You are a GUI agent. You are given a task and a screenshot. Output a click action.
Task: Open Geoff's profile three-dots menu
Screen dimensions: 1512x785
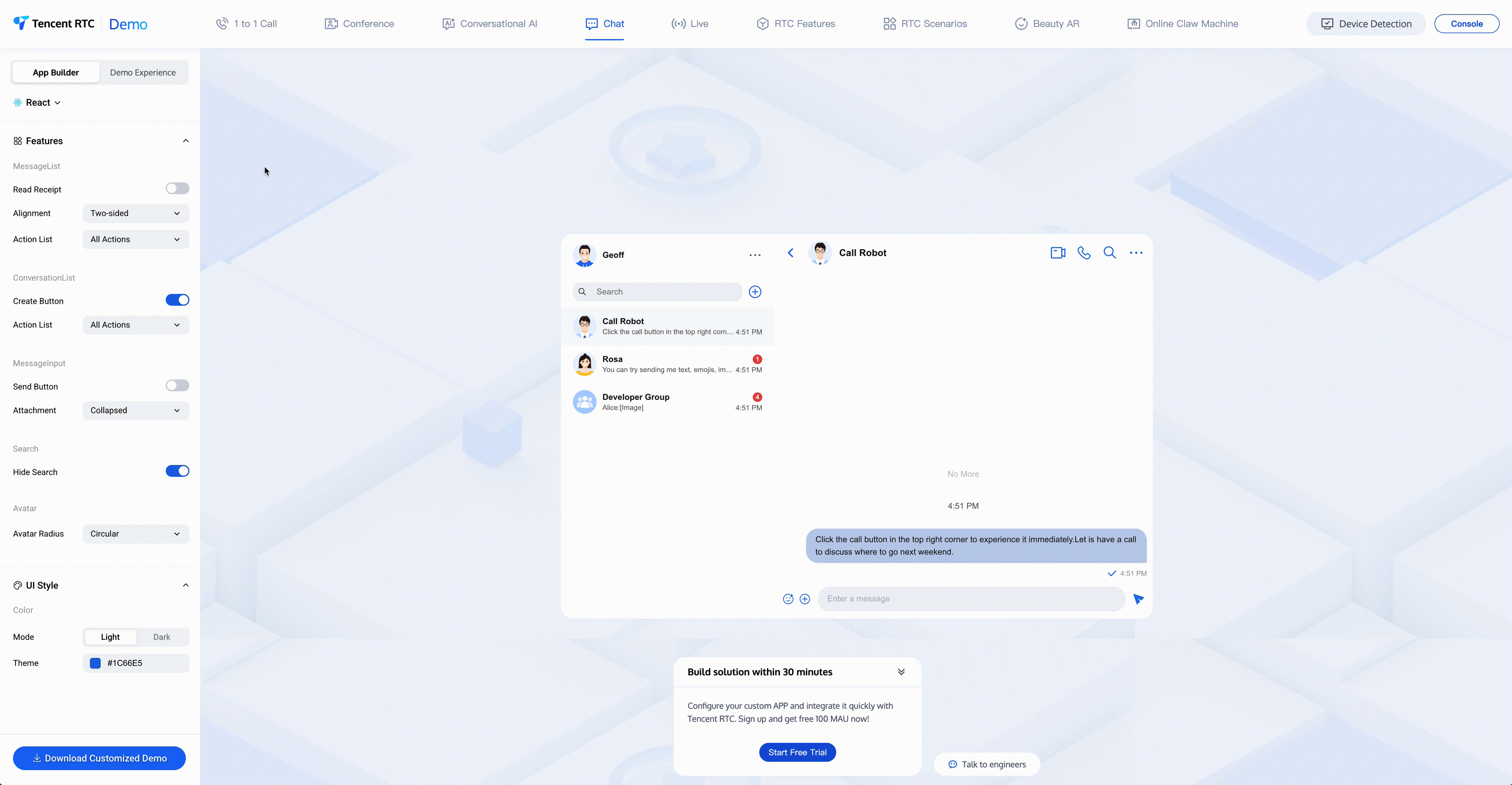(x=755, y=256)
